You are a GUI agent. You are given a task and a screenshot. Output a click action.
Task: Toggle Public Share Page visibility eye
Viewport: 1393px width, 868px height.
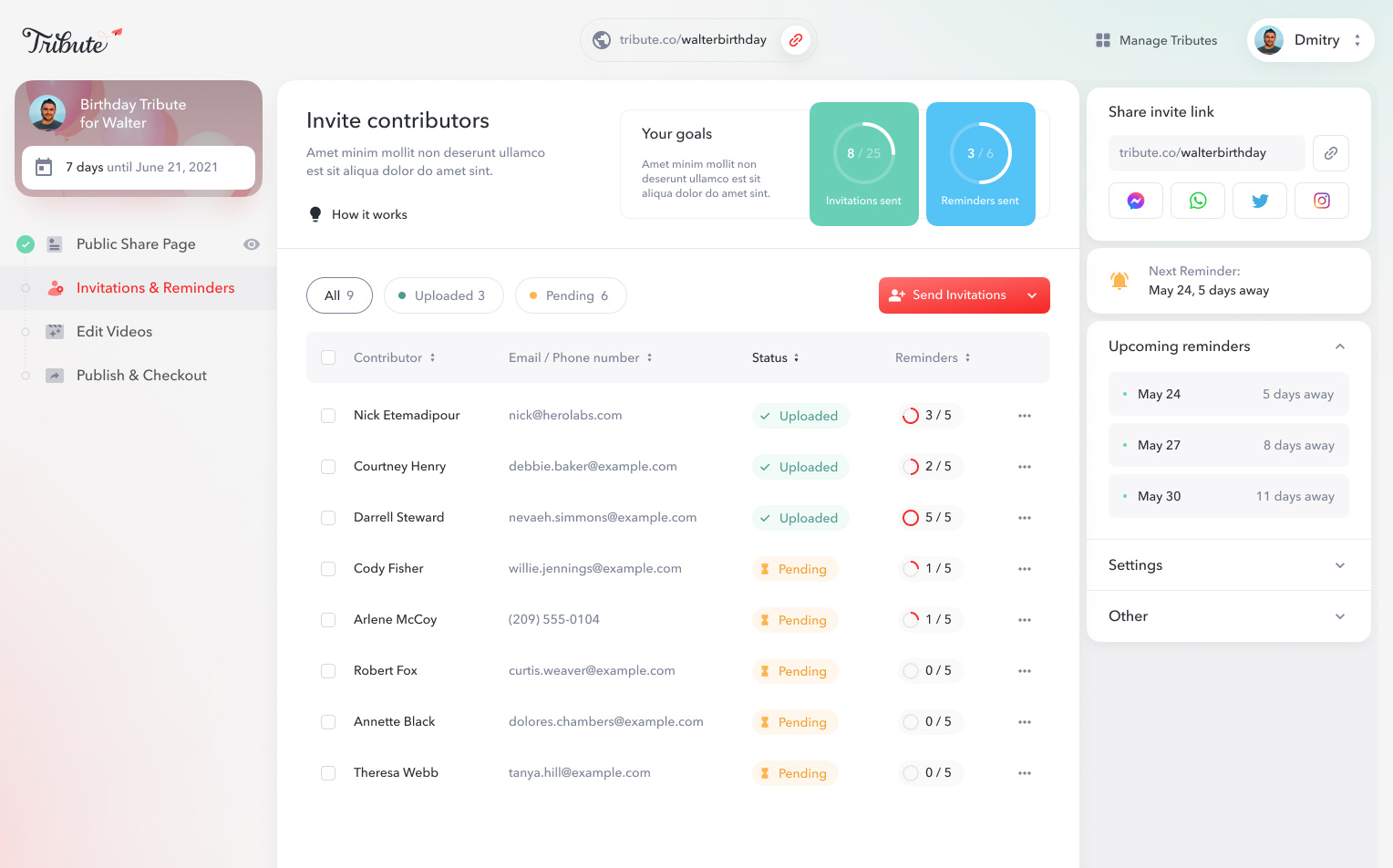tap(252, 244)
